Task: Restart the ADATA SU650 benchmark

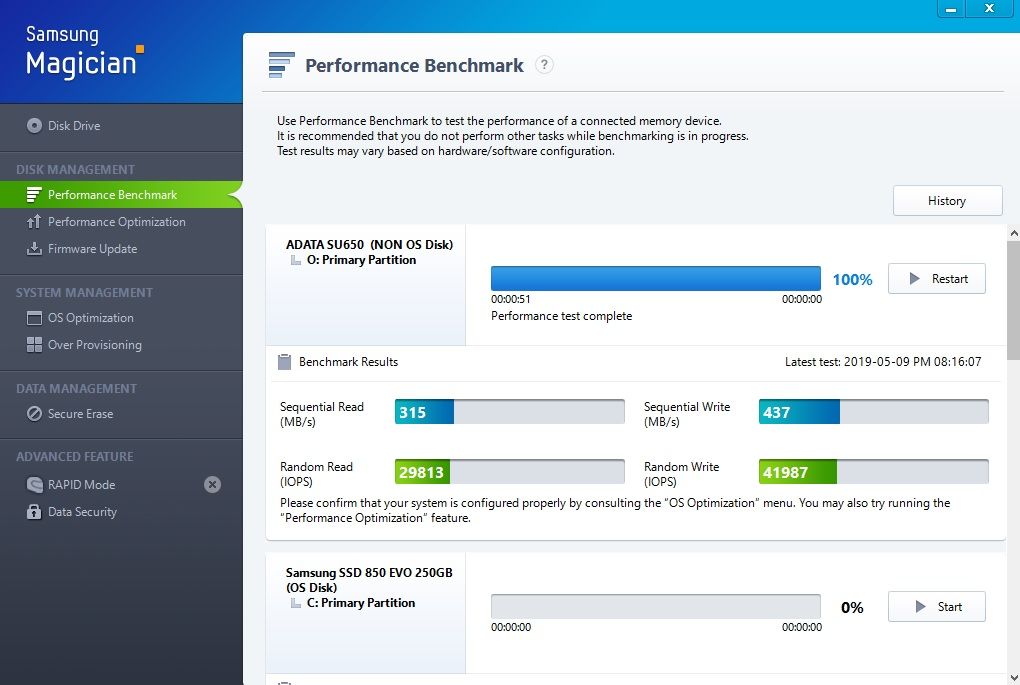Action: [x=937, y=278]
